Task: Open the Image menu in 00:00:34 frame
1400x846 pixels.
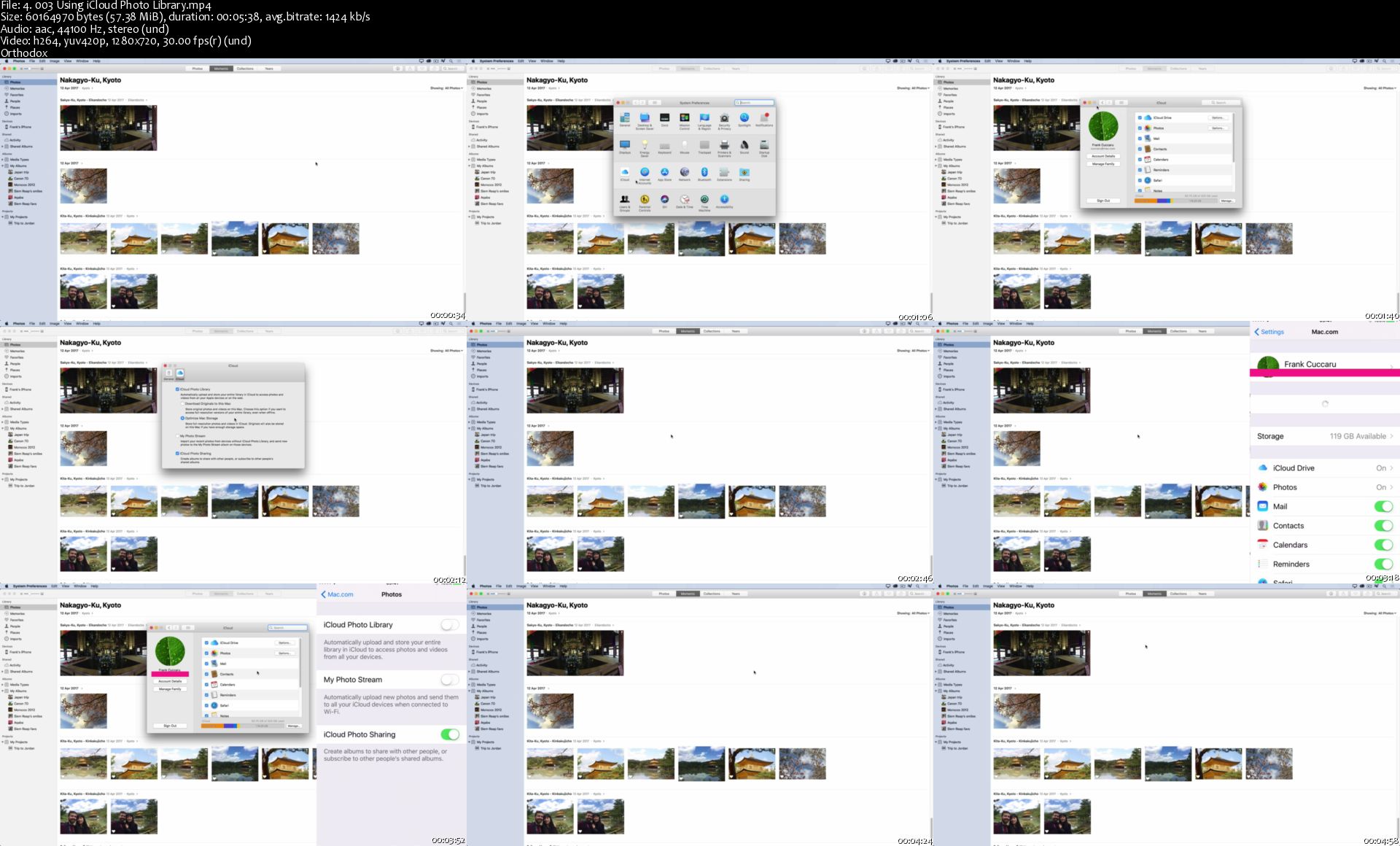Action: [x=55, y=61]
